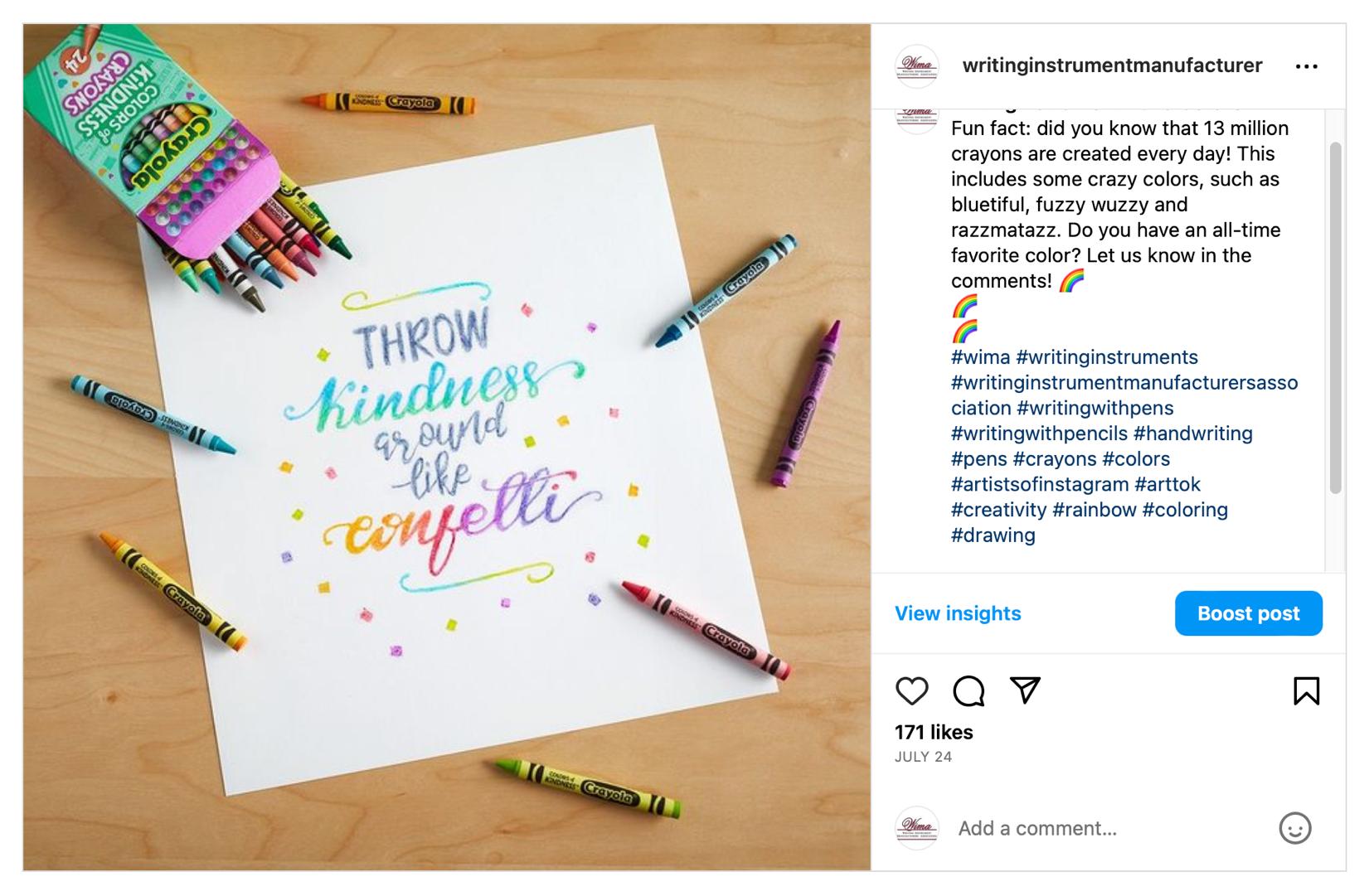
Task: Open comments with the speech bubble icon
Action: point(968,690)
